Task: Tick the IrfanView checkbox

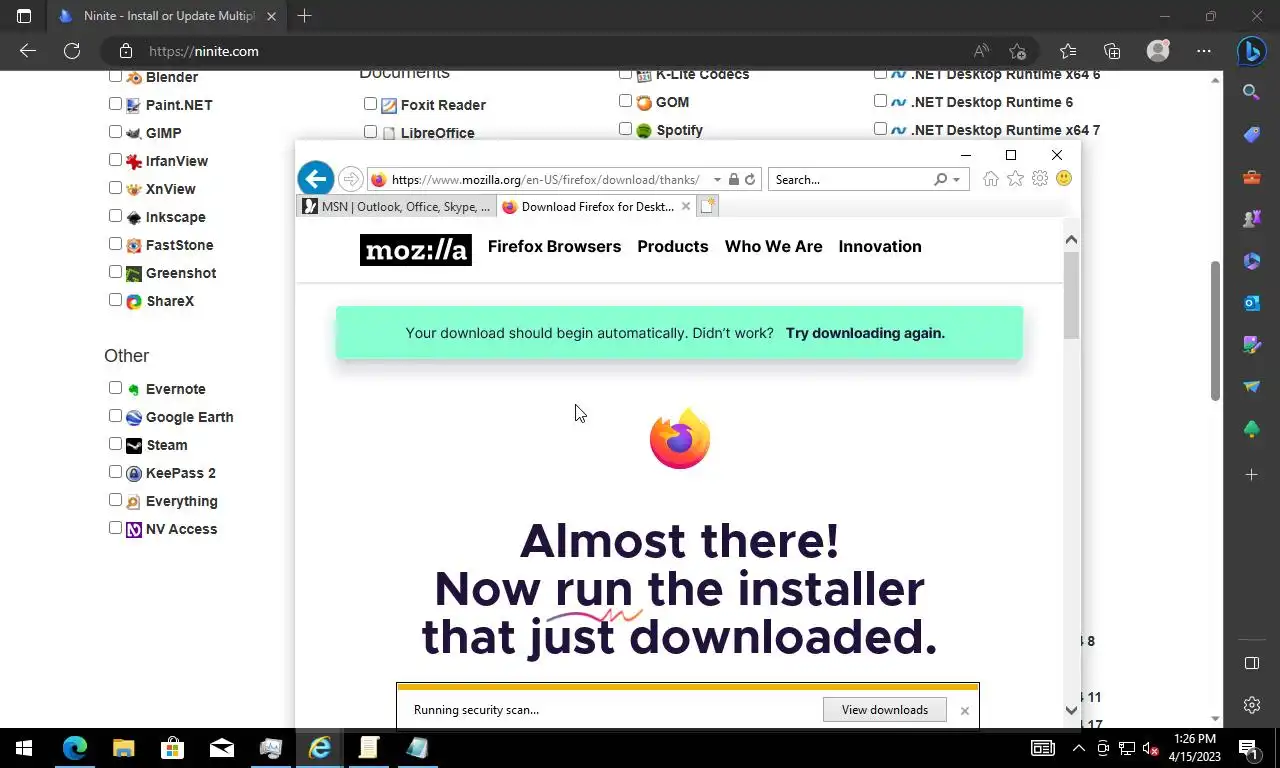Action: click(115, 160)
